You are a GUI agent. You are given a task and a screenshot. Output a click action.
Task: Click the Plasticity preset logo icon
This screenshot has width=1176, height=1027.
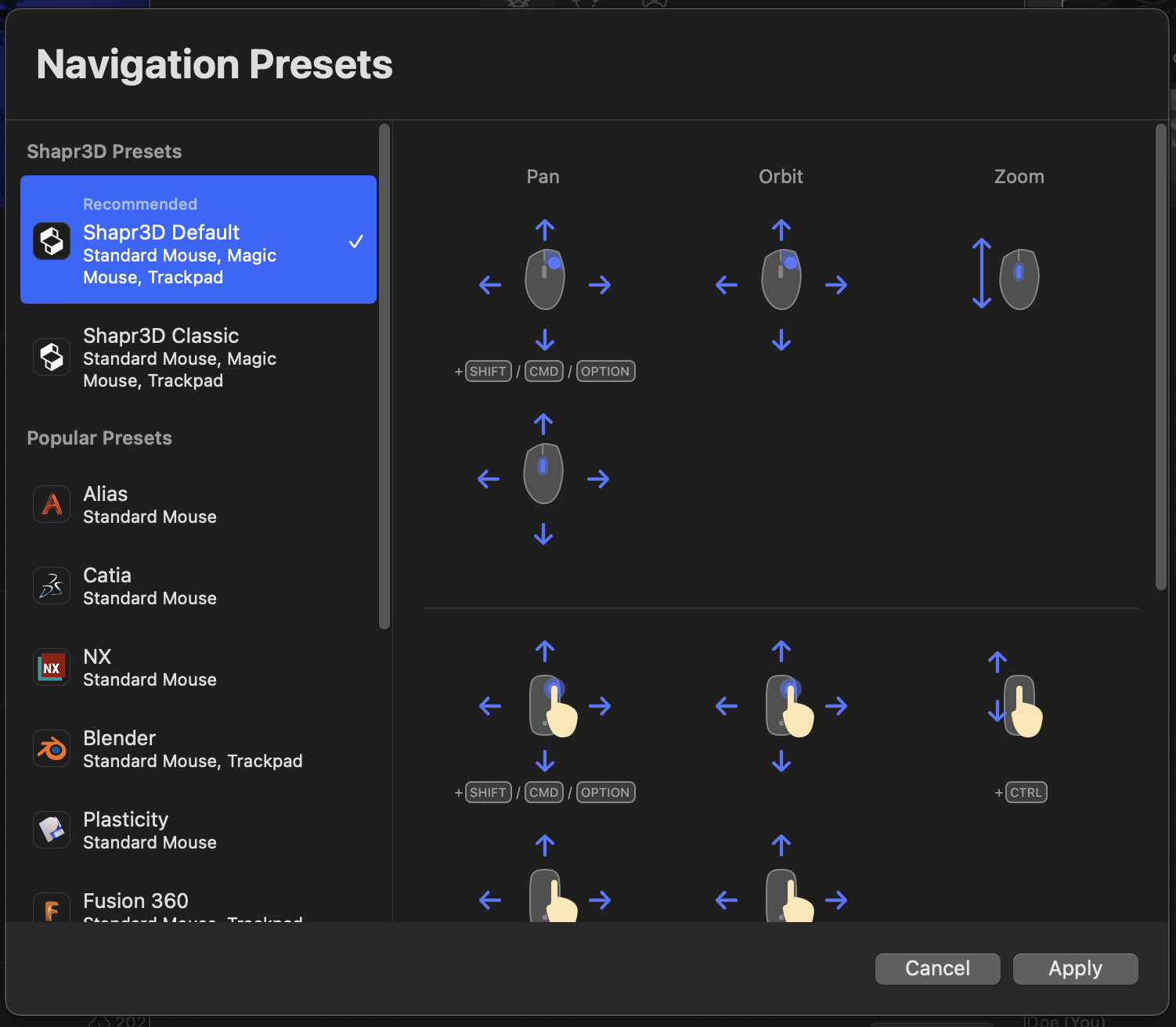point(52,830)
